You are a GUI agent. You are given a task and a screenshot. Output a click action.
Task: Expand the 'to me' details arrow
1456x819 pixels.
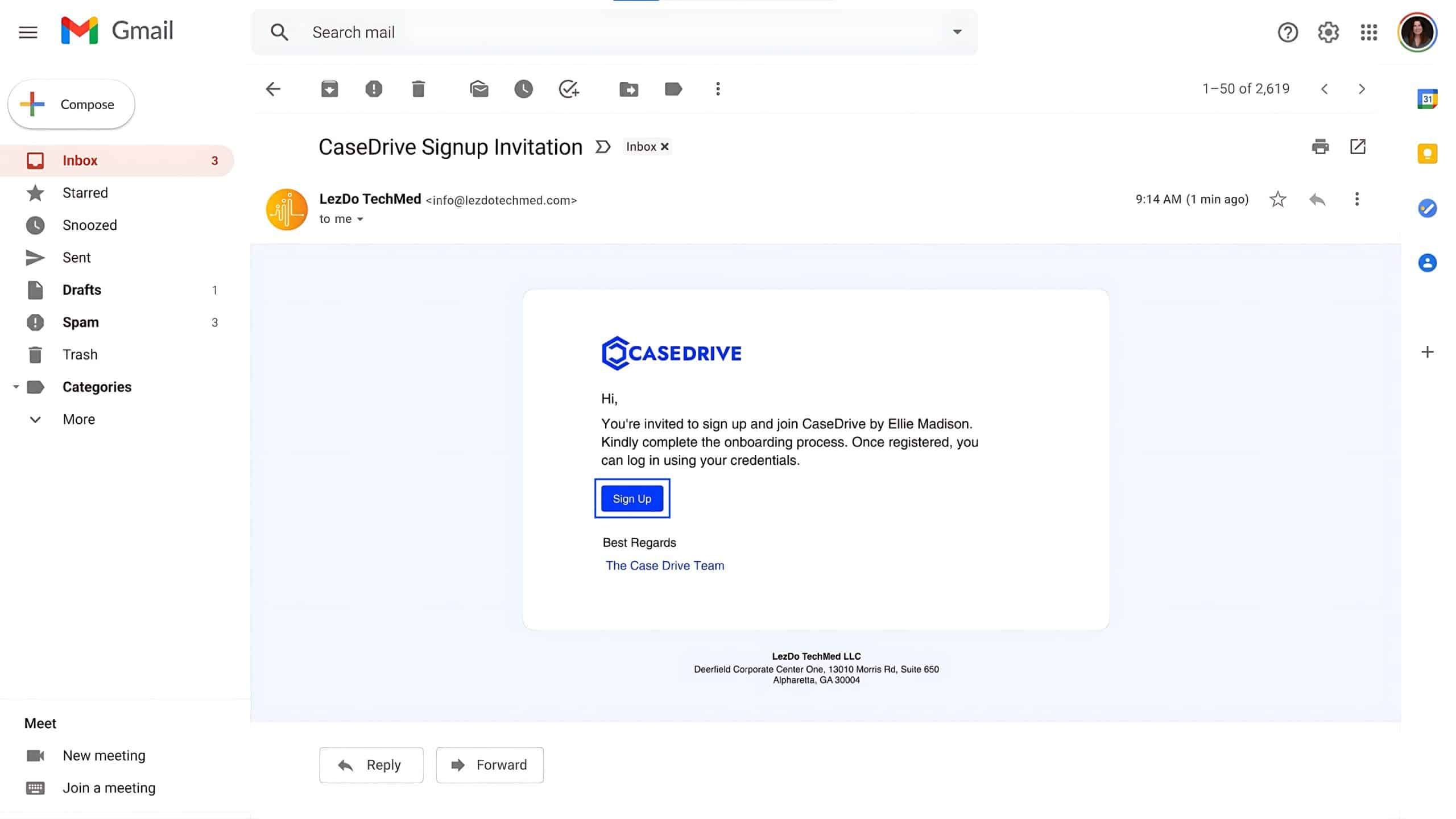[x=360, y=220]
